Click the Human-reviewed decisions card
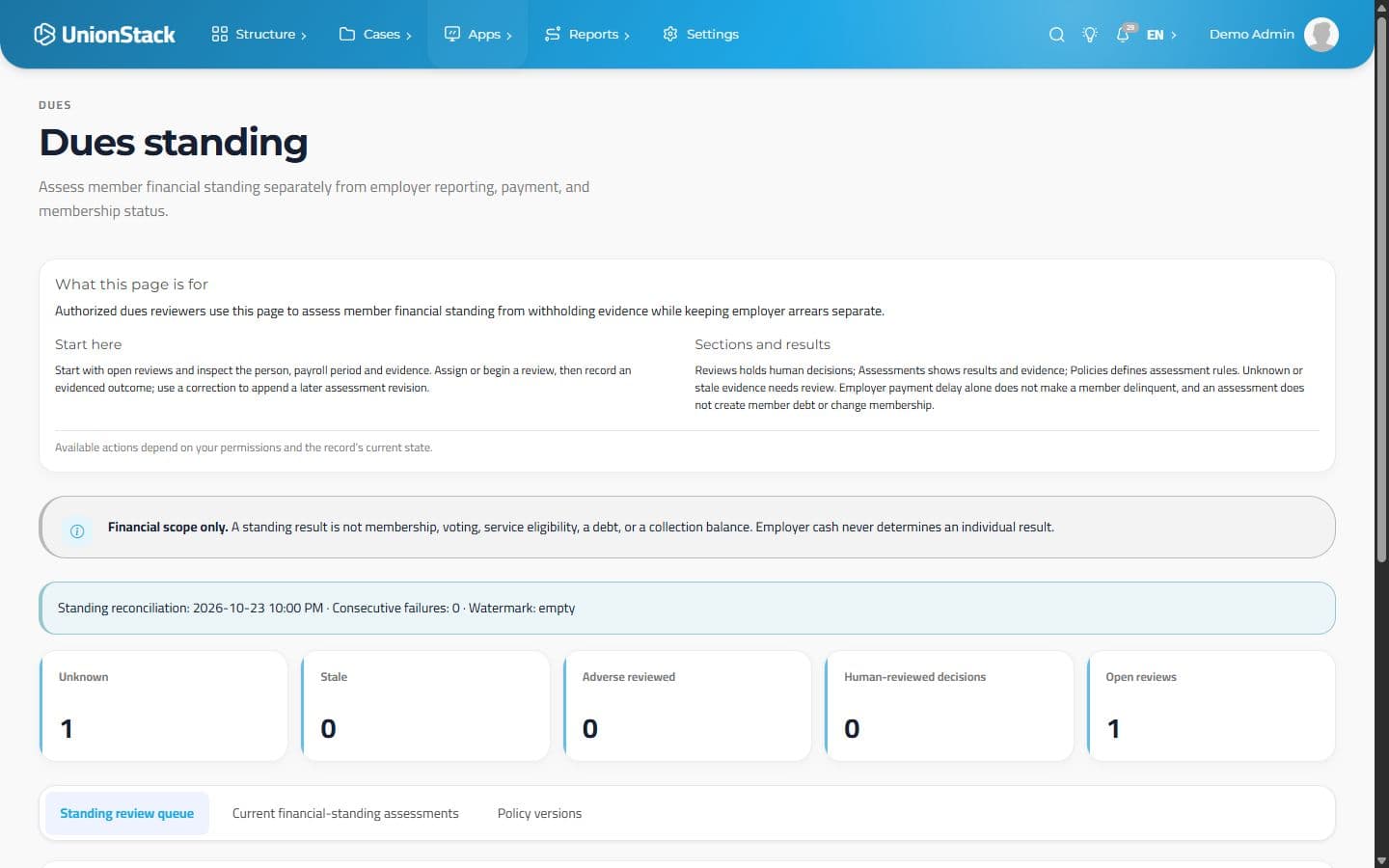 [949, 706]
